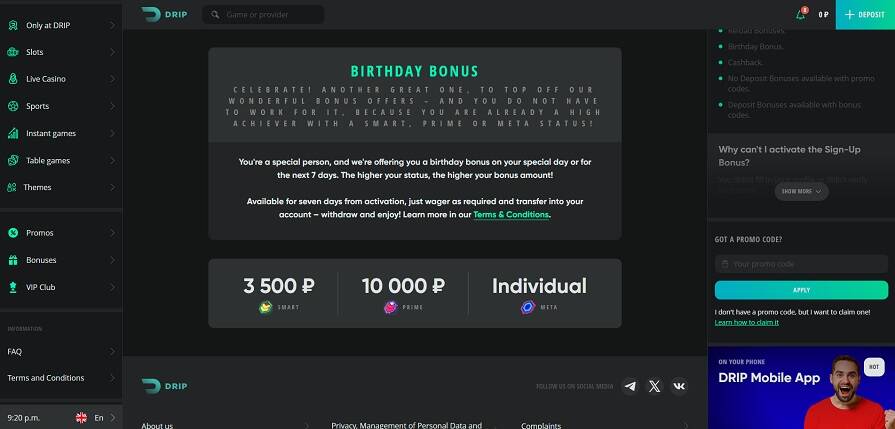Open the notifications bell
The image size is (895, 429).
(x=800, y=15)
